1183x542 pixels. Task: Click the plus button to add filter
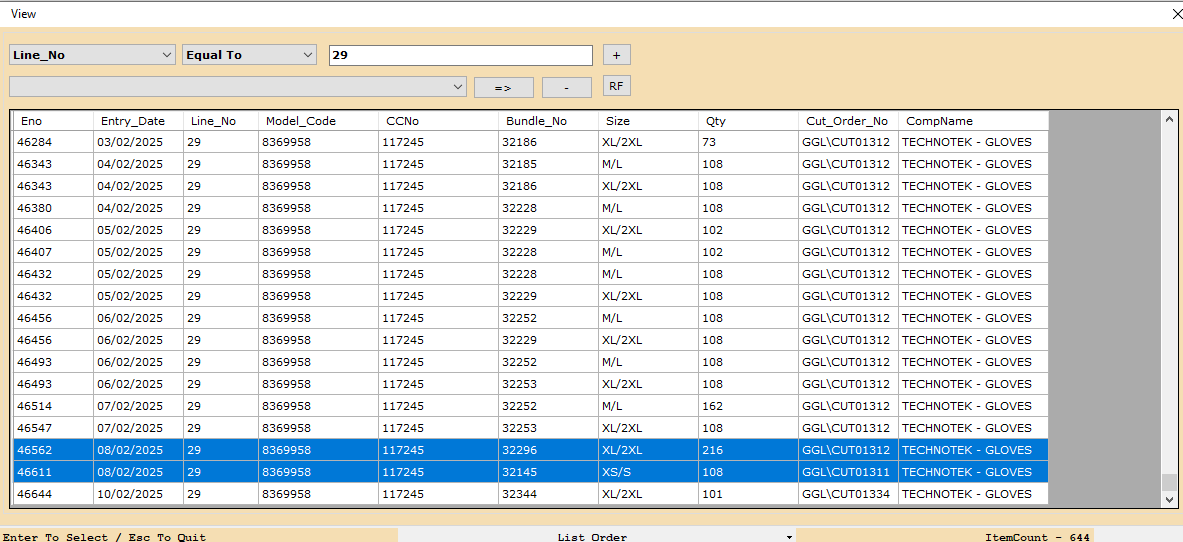(x=616, y=55)
